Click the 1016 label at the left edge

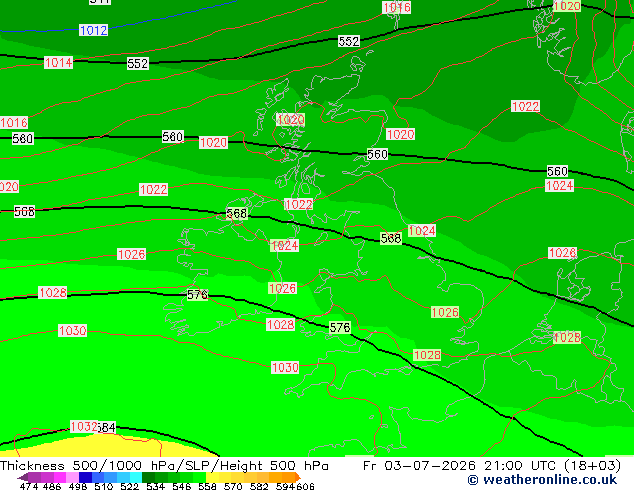[14, 122]
